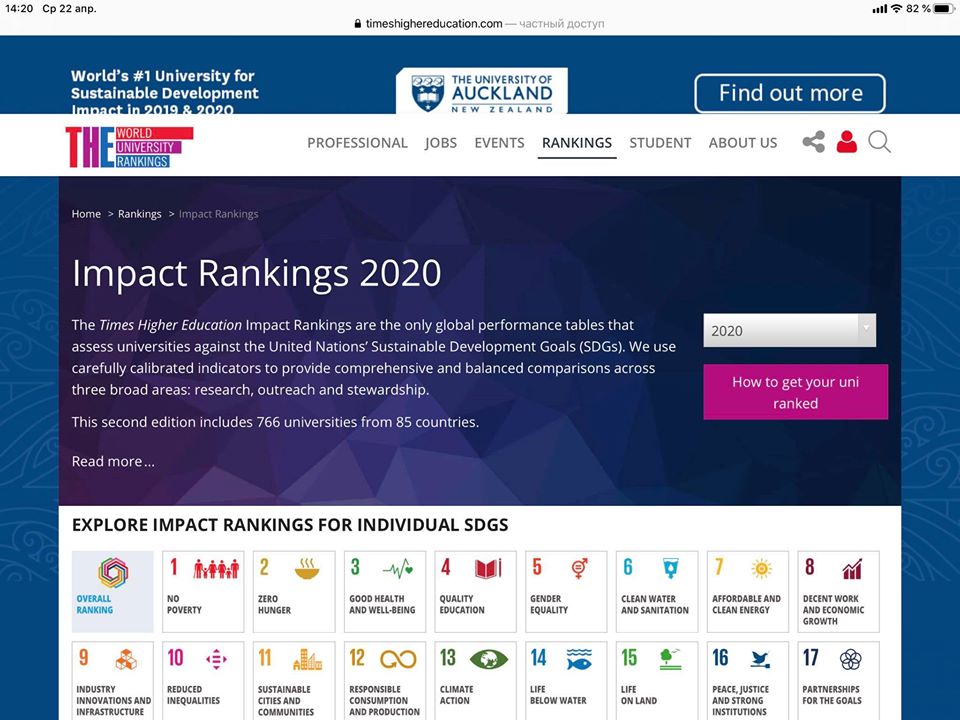The image size is (960, 720).
Task: Click the Find out more button
Action: 790,94
